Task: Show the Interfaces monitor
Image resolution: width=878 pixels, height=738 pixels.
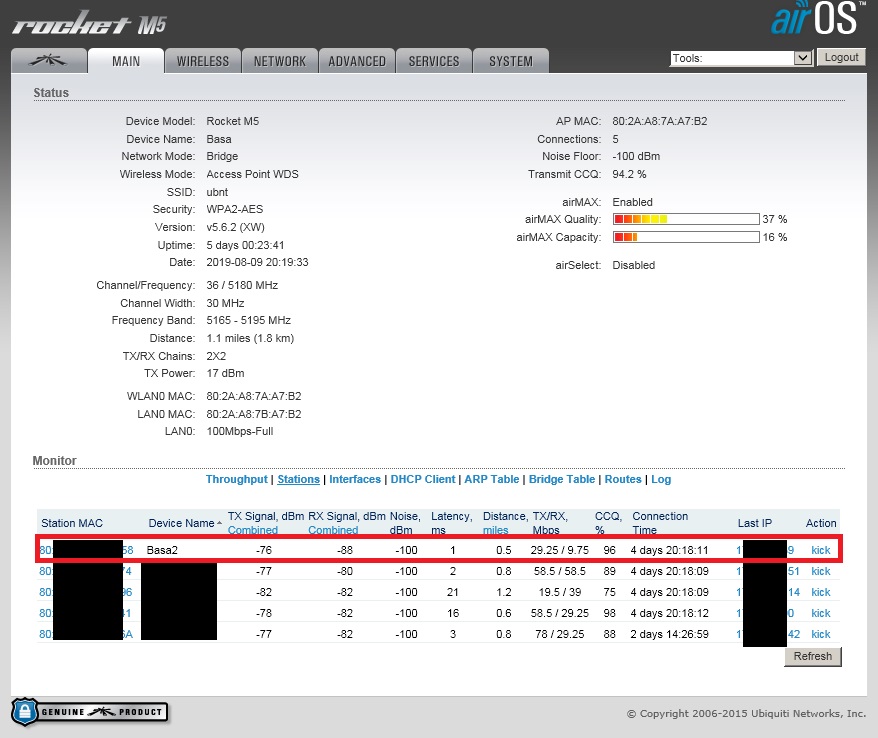Action: click(x=354, y=479)
